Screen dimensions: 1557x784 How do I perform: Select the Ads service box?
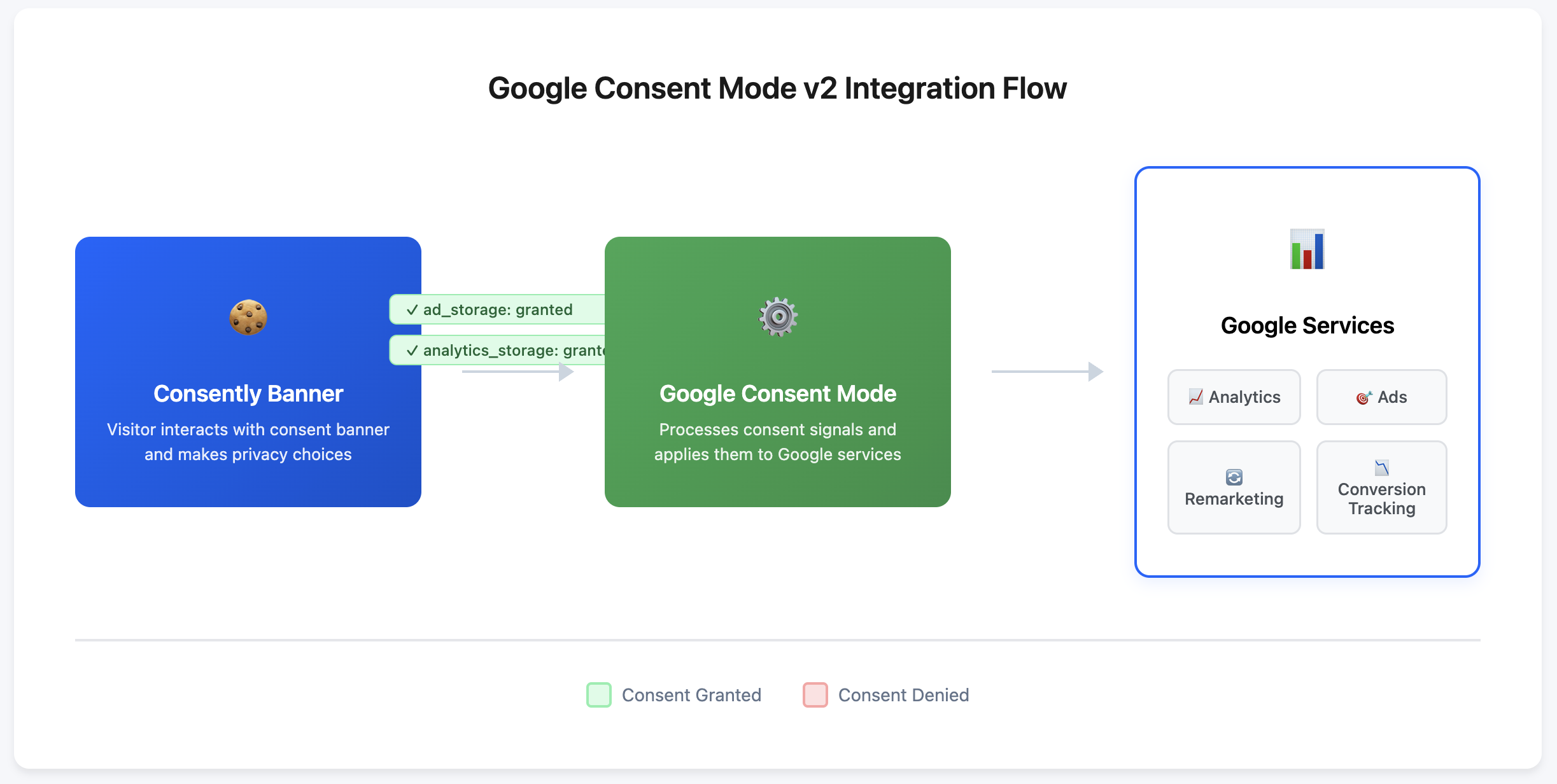tap(1381, 397)
